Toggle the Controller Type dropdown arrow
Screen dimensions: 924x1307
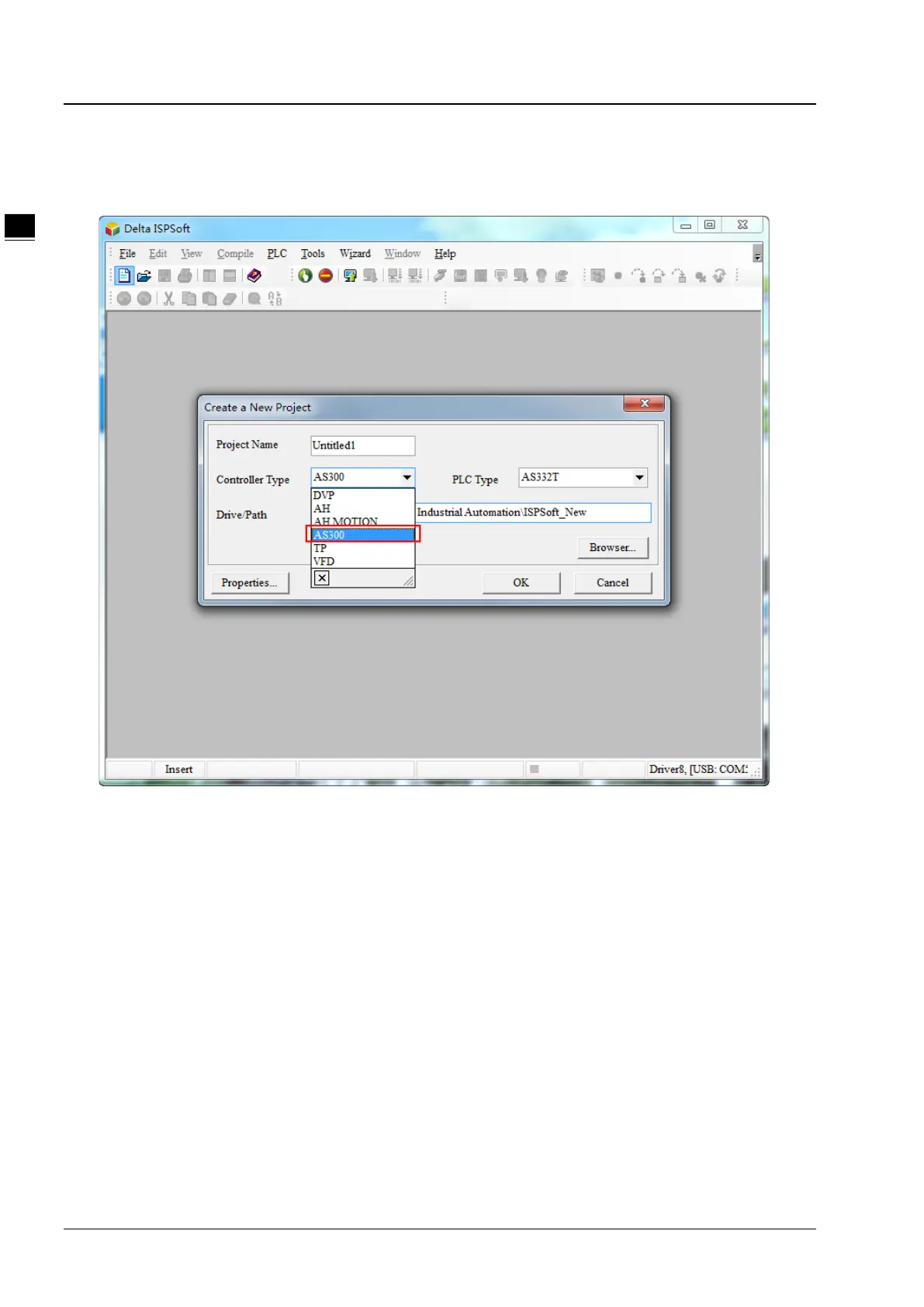[407, 477]
